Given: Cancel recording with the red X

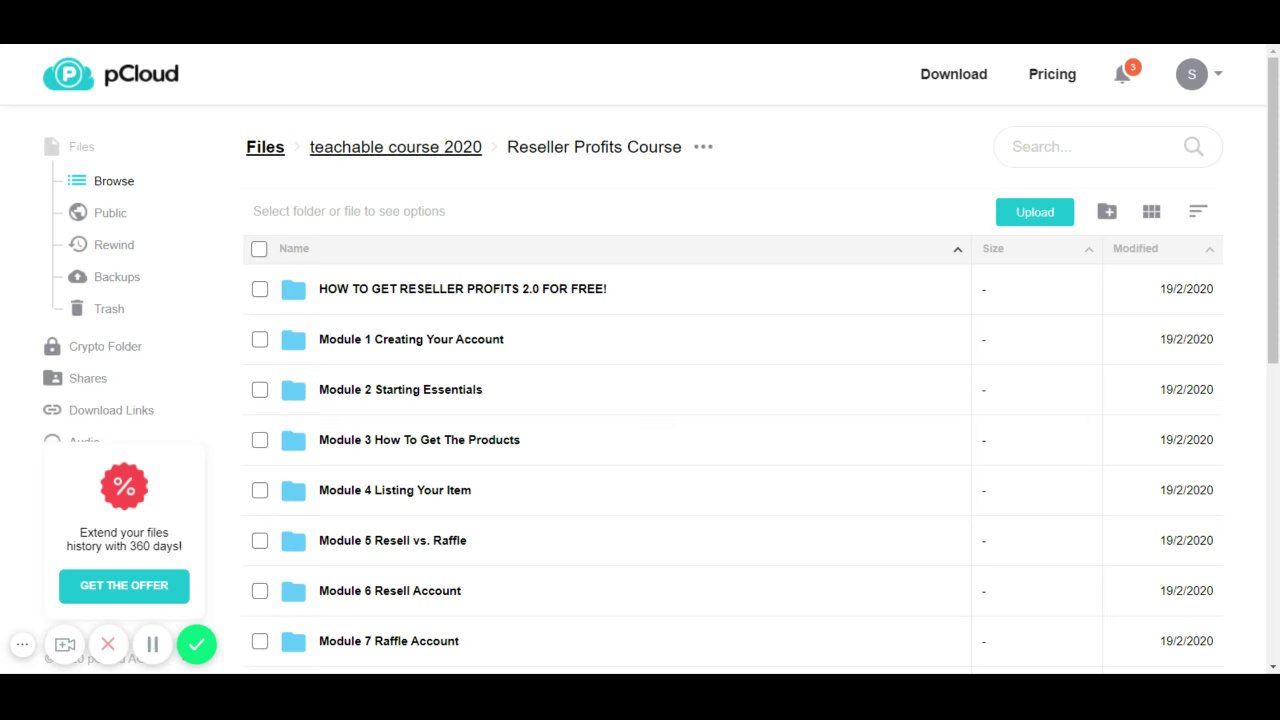Looking at the screenshot, I should tap(108, 645).
